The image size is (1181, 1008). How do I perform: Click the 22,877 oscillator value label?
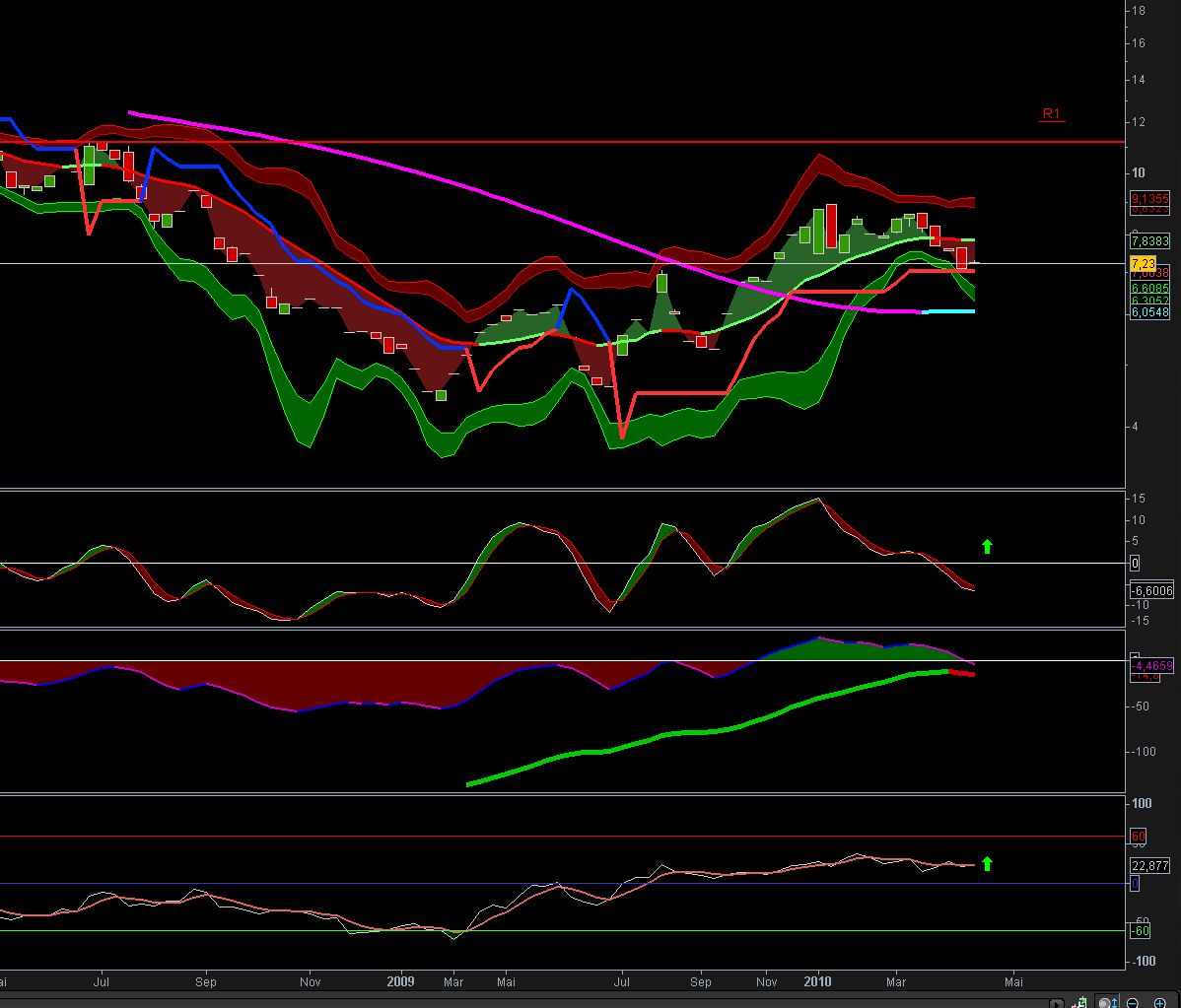[x=1149, y=866]
